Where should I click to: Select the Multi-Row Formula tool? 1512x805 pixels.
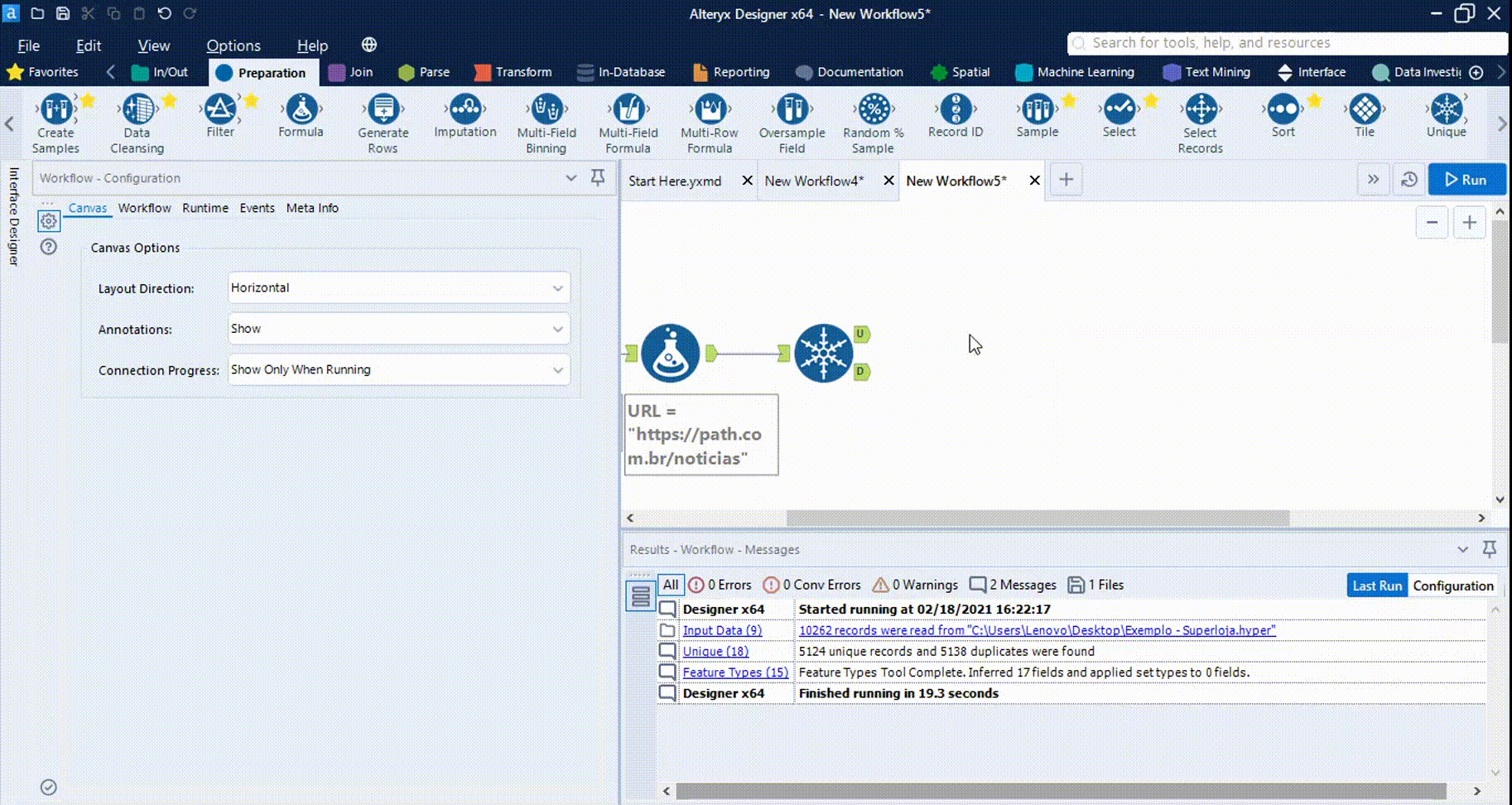point(710,123)
